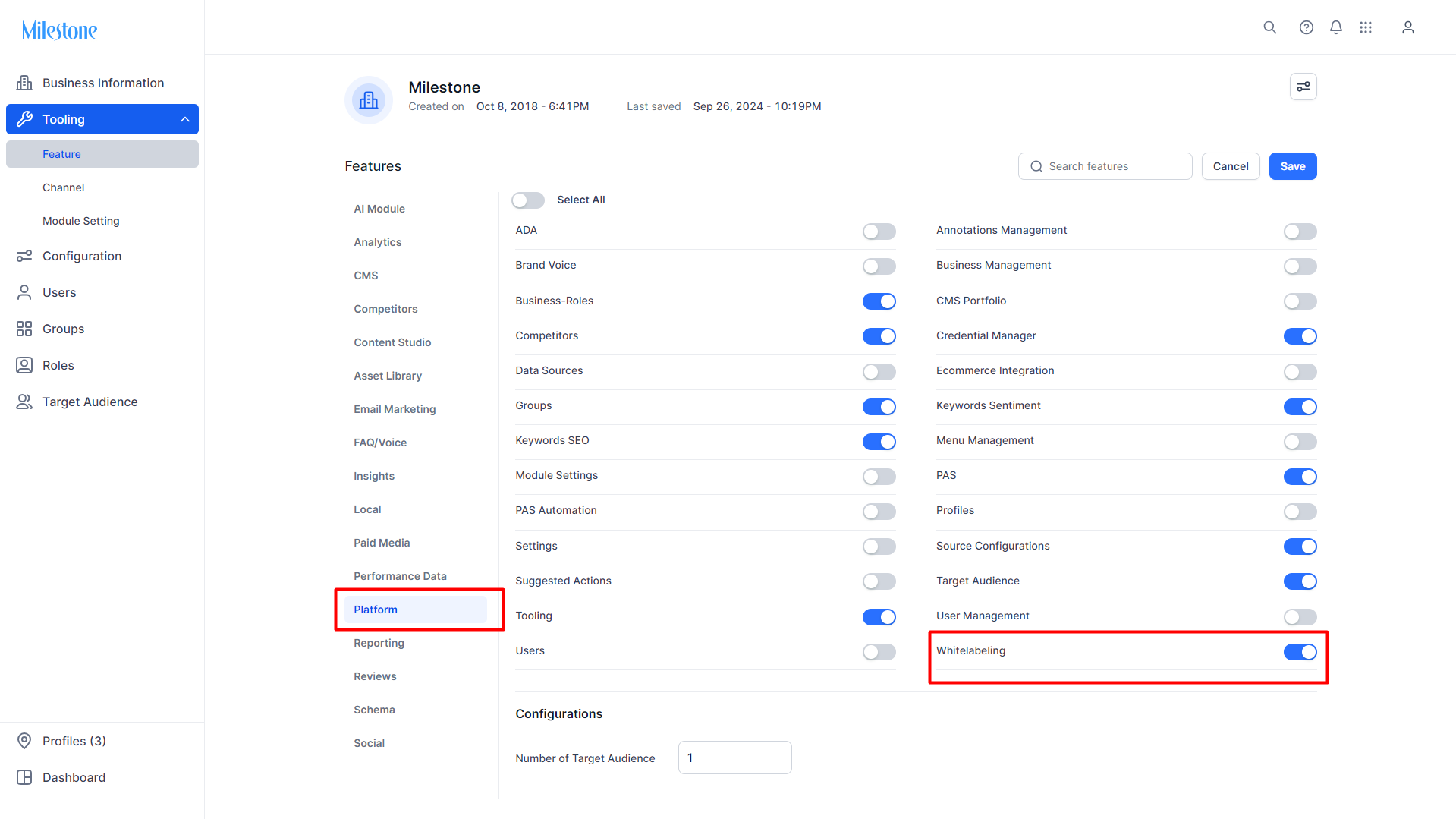Viewport: 1456px width, 819px height.
Task: Click the Groups grid icon
Action: click(24, 329)
